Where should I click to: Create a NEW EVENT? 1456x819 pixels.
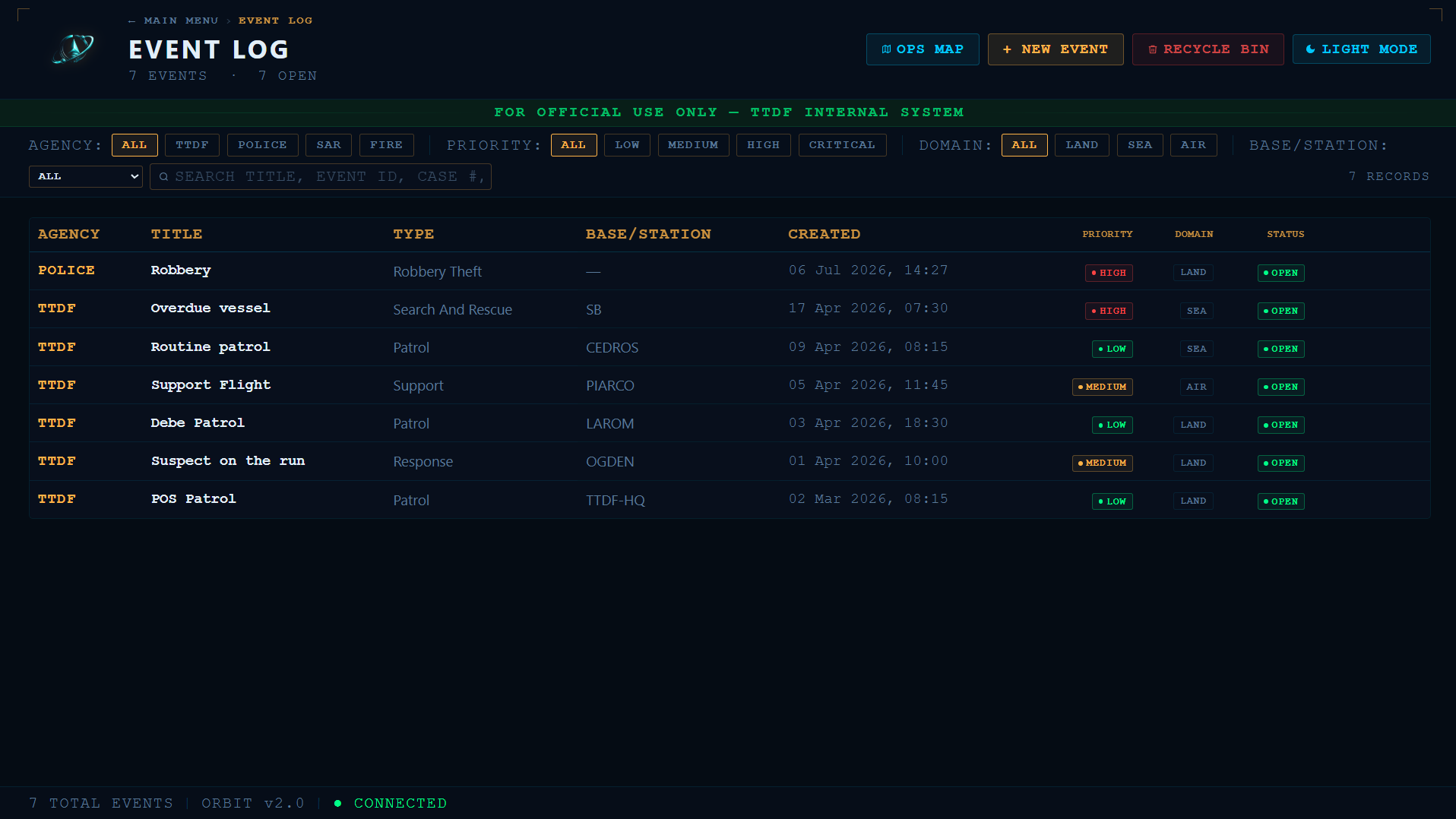coord(1056,49)
